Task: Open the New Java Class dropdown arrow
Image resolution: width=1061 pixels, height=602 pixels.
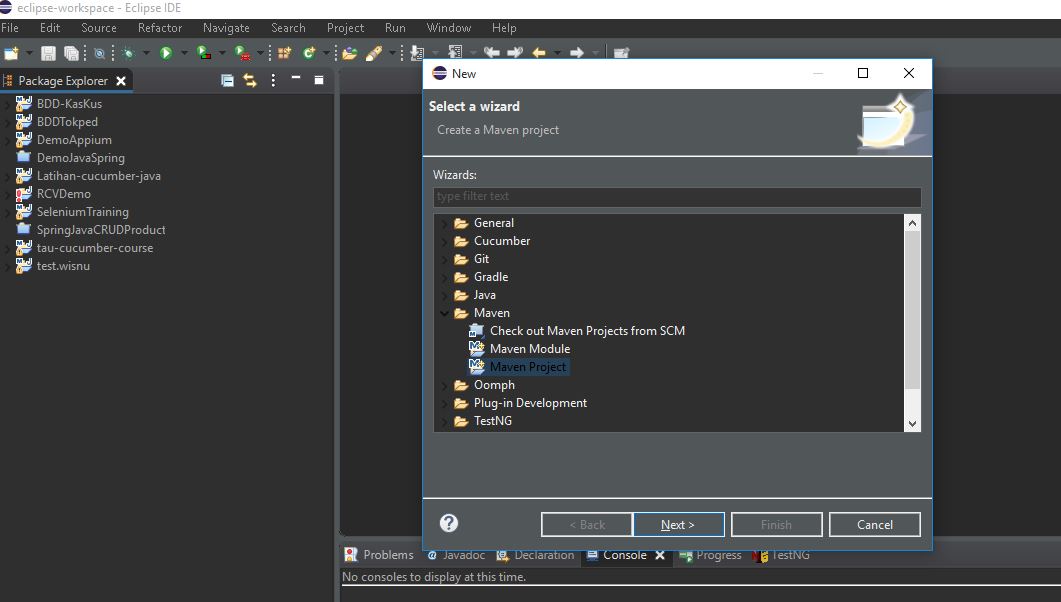Action: point(326,53)
